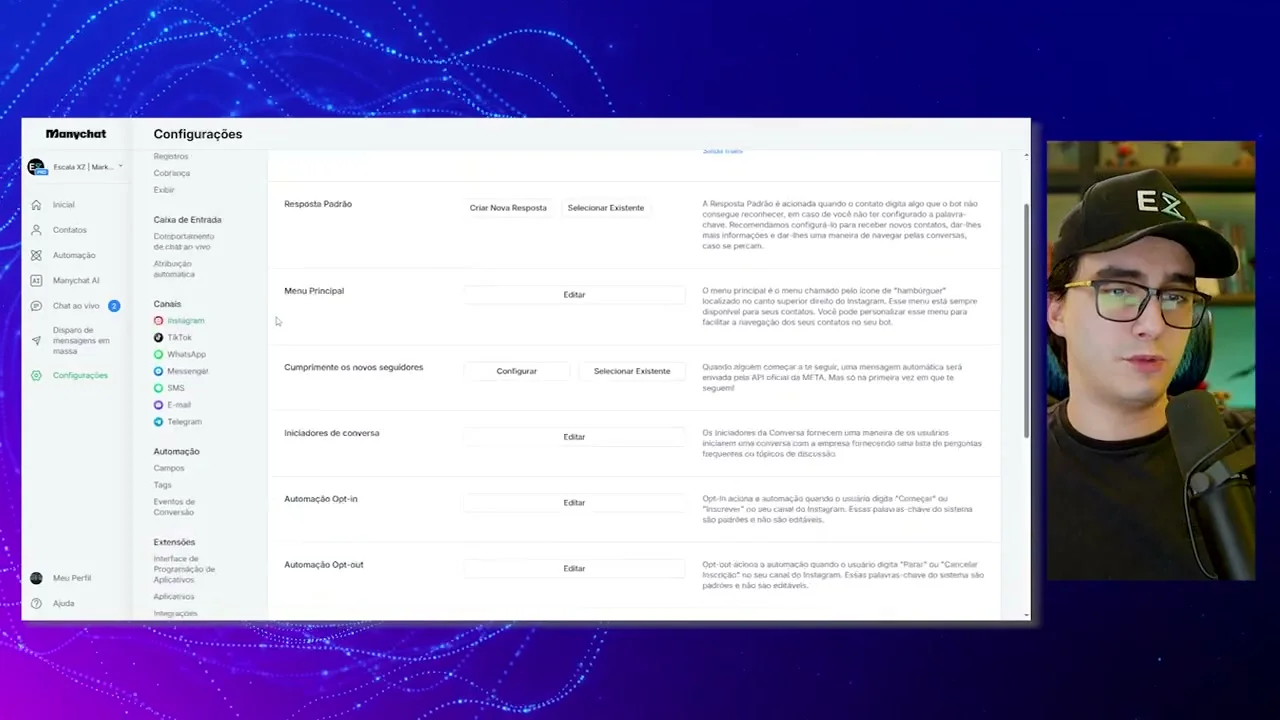Image resolution: width=1280 pixels, height=720 pixels.
Task: Go to Inicial in the sidebar
Action: coord(64,205)
